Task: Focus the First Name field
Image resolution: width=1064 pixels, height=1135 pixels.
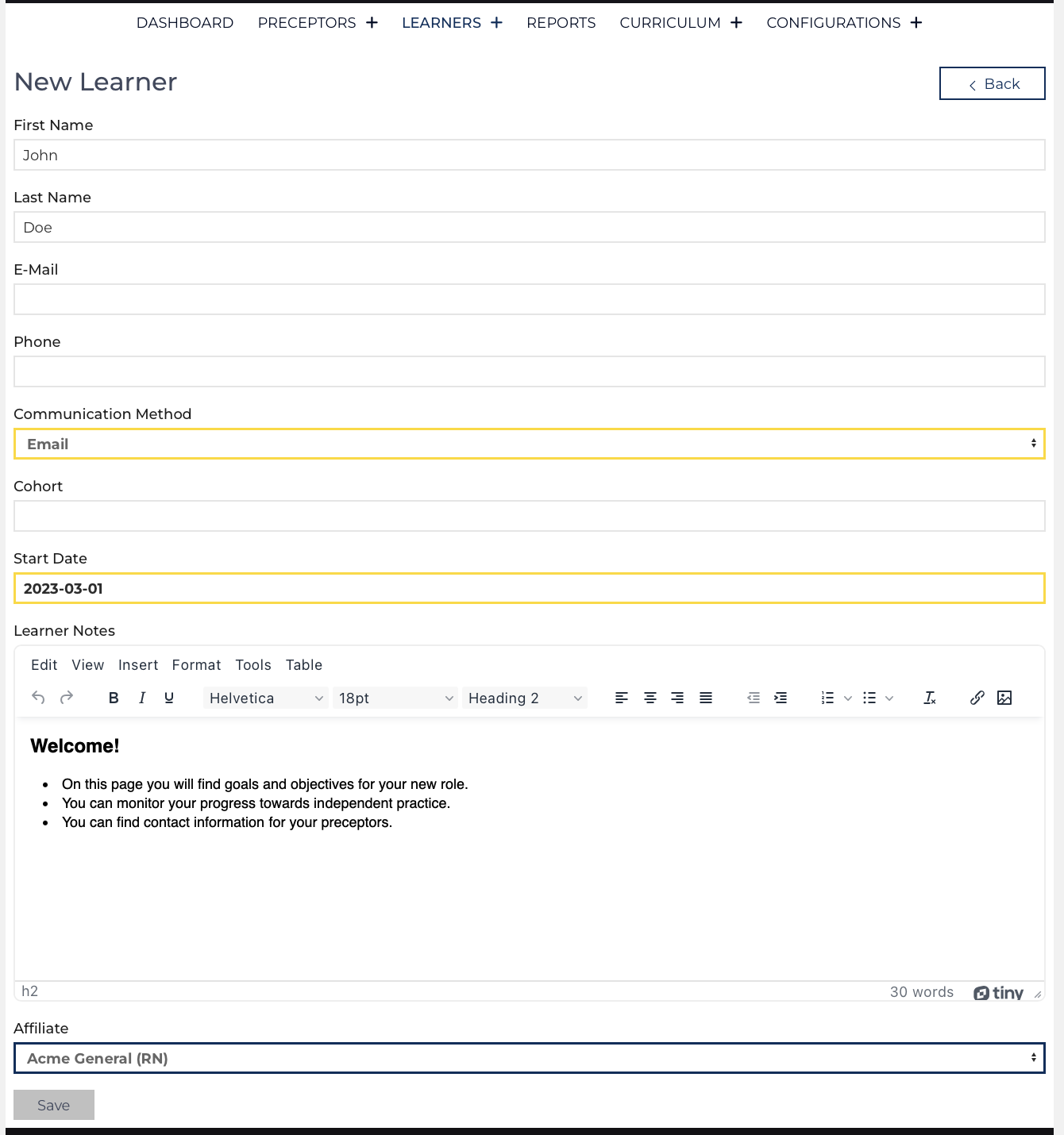Action: point(530,155)
